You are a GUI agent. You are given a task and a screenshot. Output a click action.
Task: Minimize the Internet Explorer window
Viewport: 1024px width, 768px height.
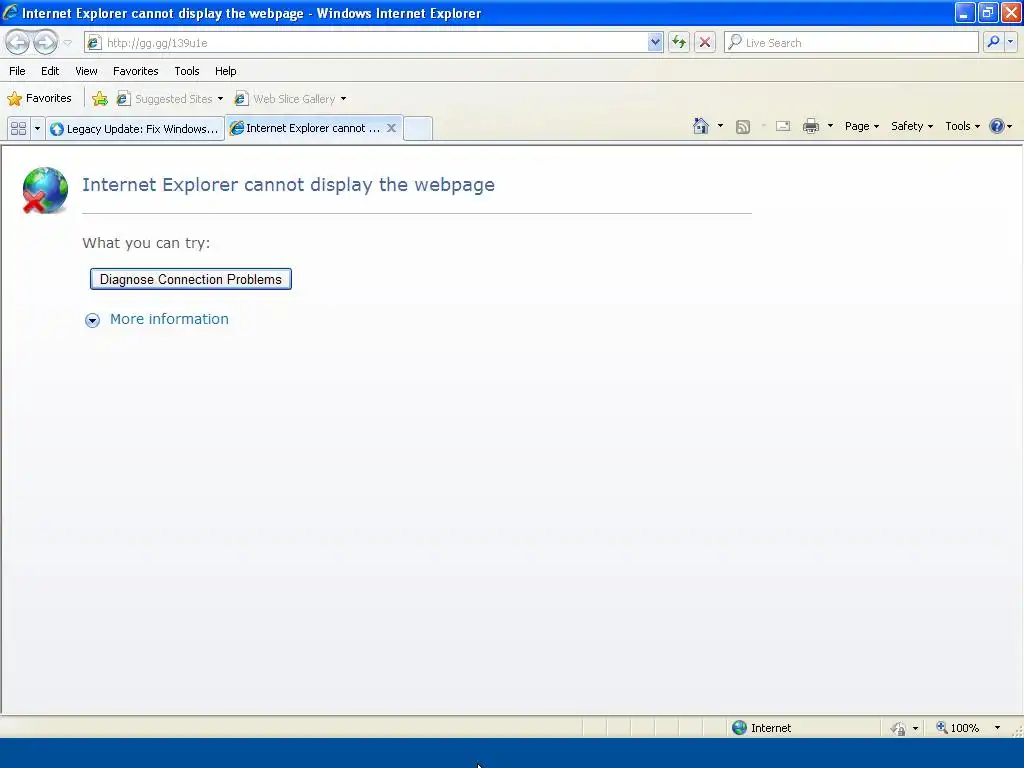tap(965, 12)
